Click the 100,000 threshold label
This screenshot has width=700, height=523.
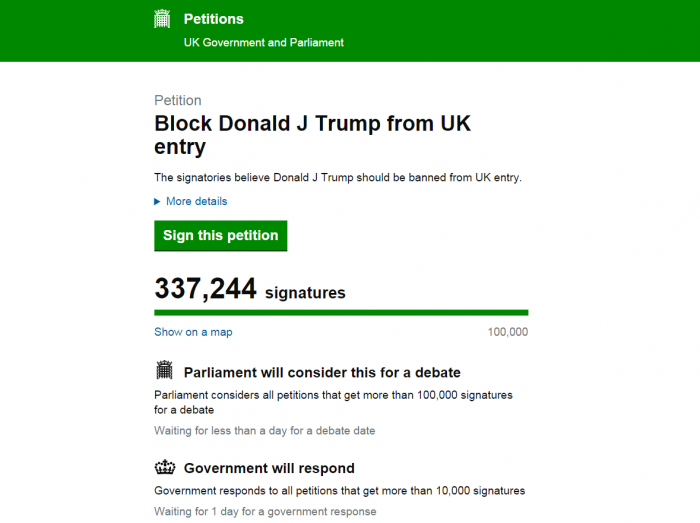[507, 332]
